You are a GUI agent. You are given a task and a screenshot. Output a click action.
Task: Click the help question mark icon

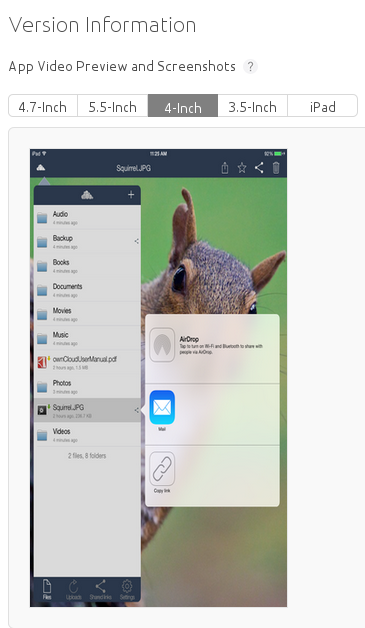250,66
